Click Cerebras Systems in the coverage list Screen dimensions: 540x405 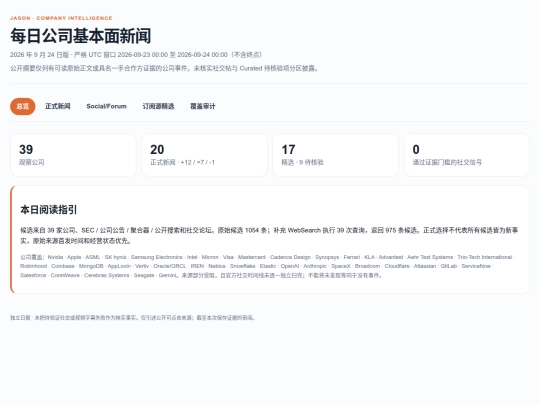click(x=106, y=275)
